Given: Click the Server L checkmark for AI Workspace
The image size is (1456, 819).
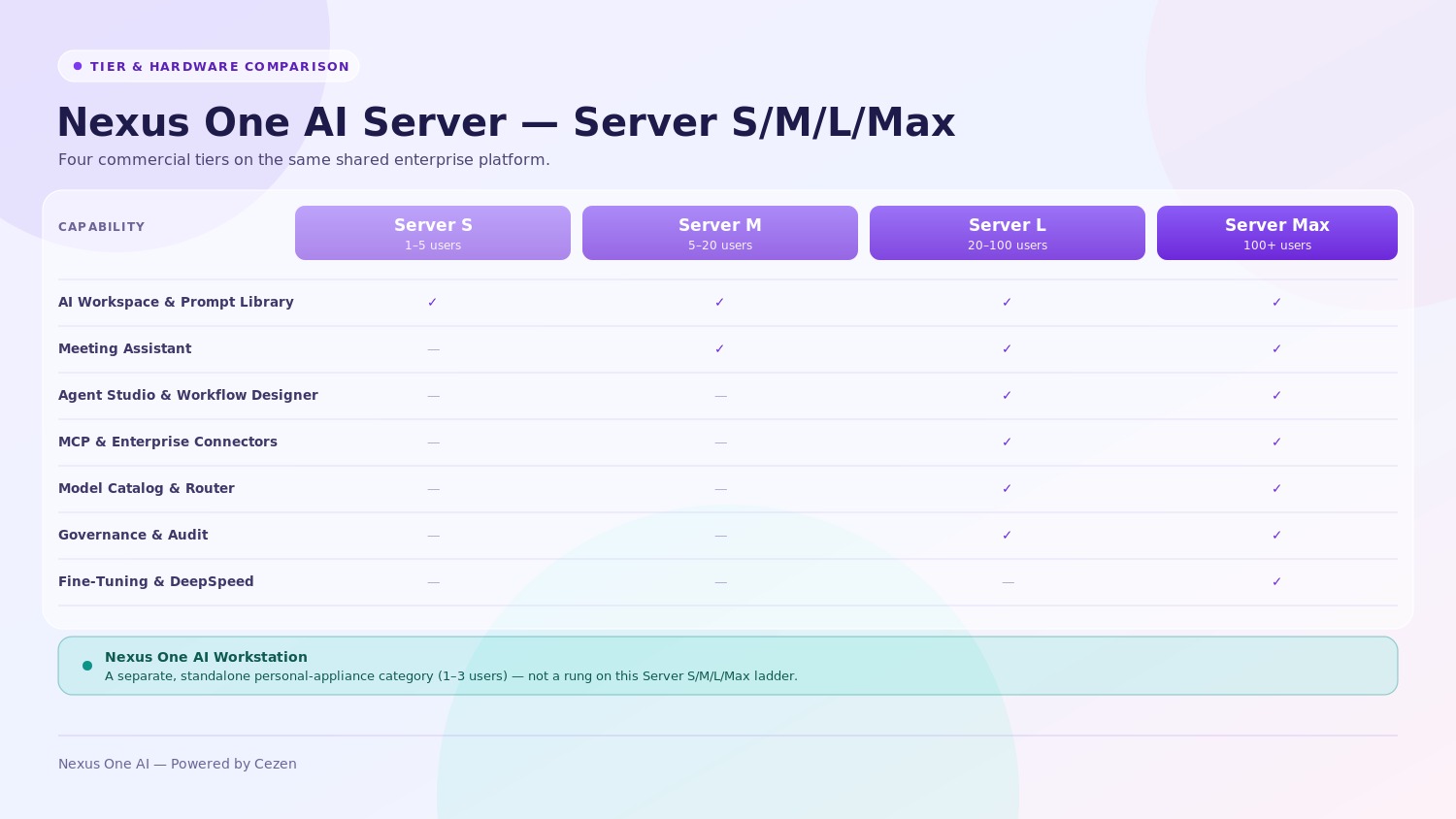Looking at the screenshot, I should tap(1008, 302).
